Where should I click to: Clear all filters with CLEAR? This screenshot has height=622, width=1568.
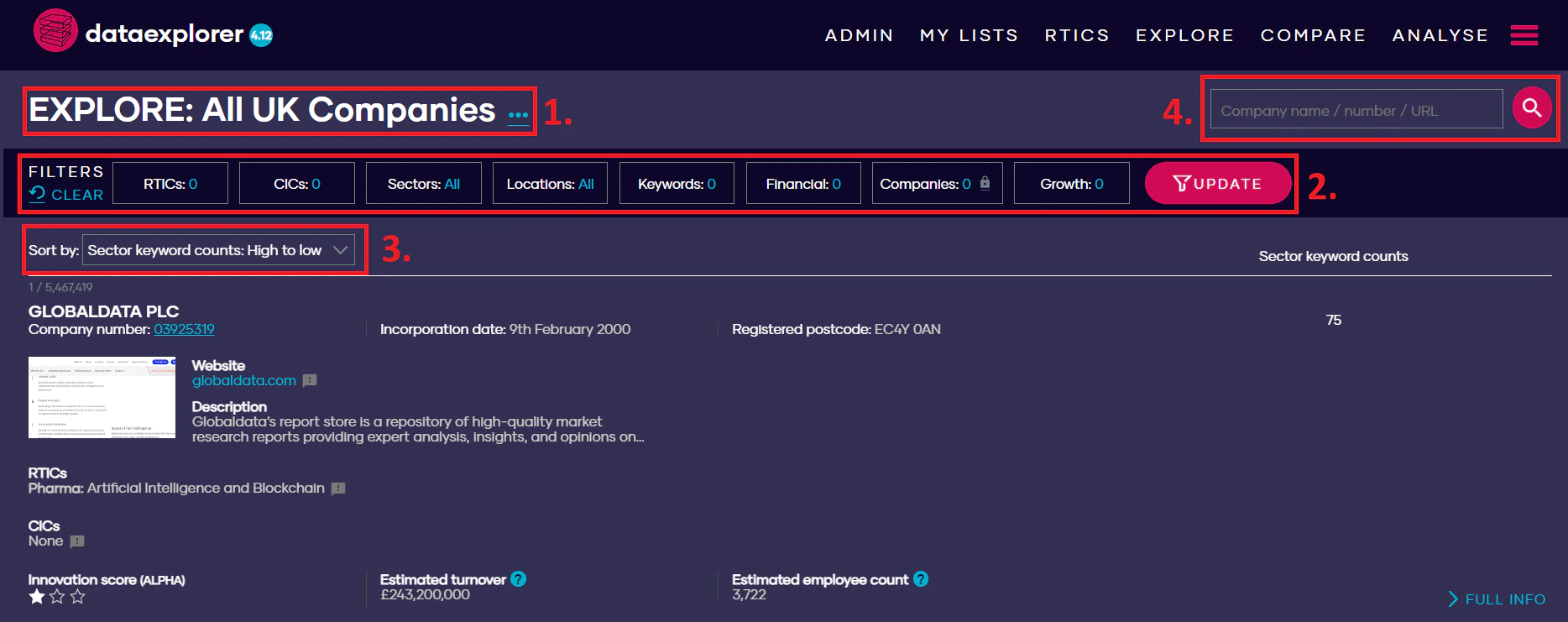coord(66,195)
